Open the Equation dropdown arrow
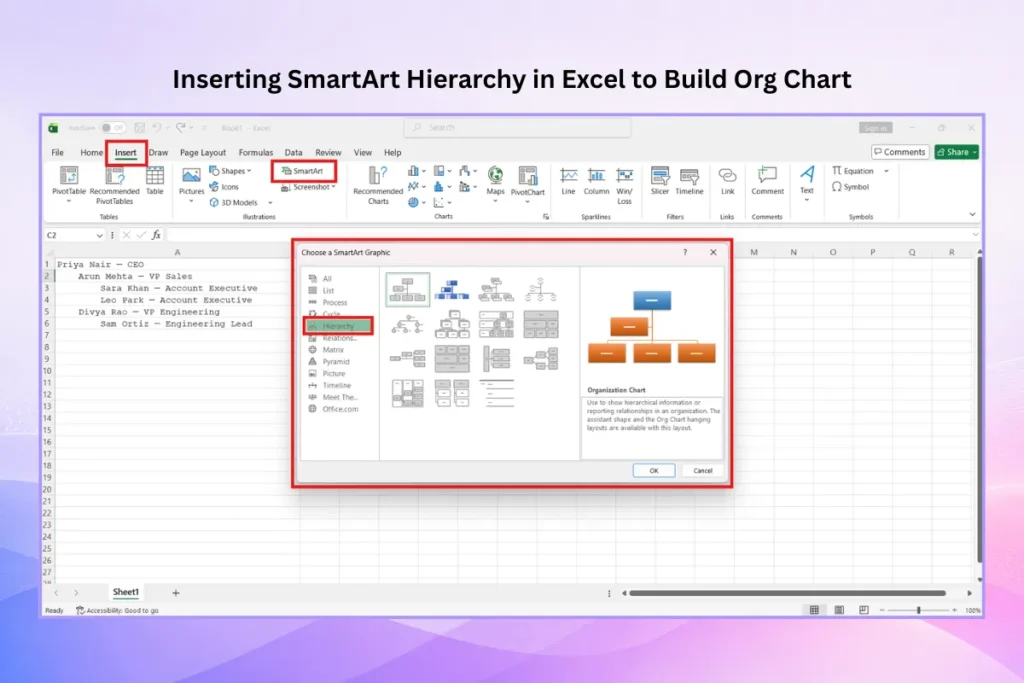Screen dimensions: 1024x683 [x=886, y=171]
